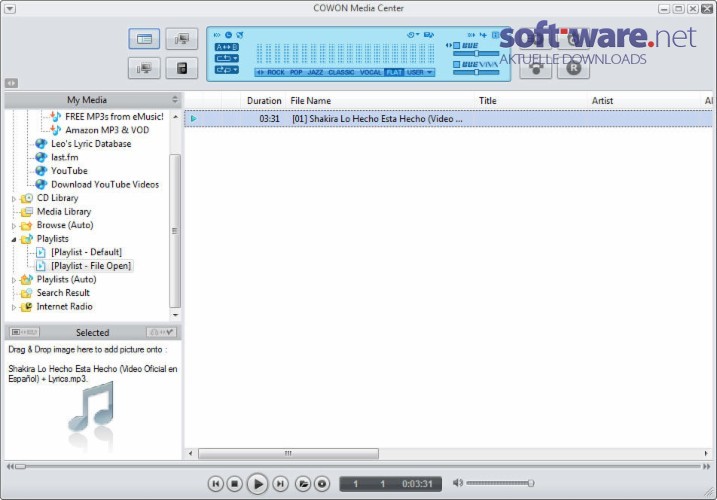Expand the CD Library node

click(14, 199)
